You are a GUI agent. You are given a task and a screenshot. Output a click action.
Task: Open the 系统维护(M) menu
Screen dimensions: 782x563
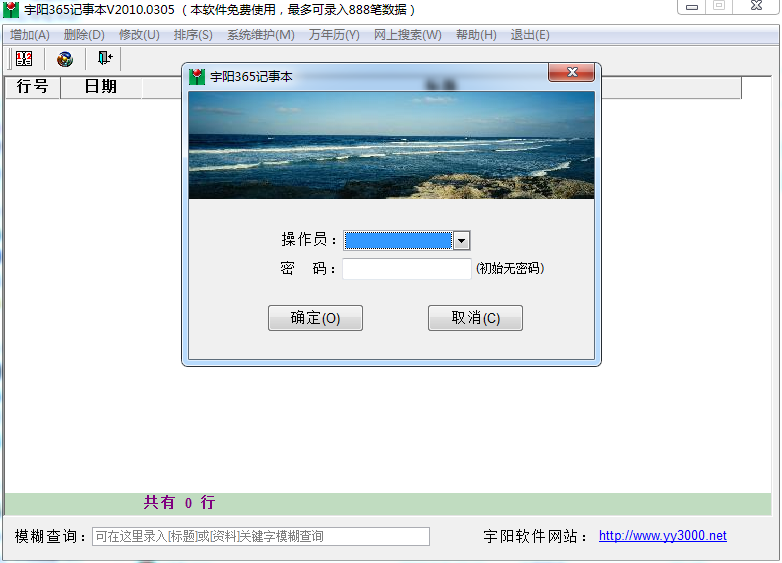(x=261, y=35)
